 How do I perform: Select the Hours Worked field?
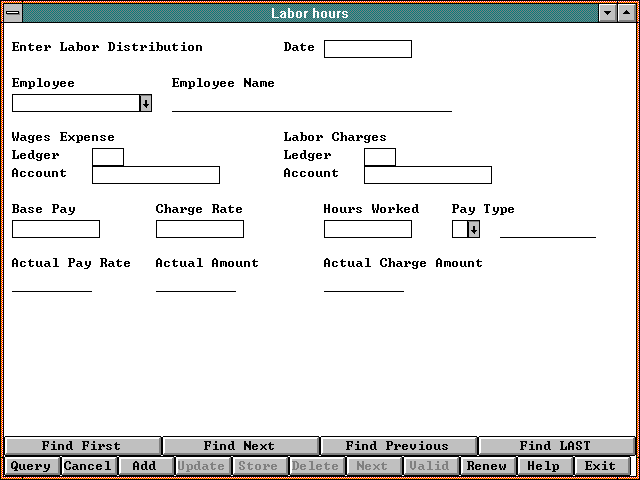(367, 229)
